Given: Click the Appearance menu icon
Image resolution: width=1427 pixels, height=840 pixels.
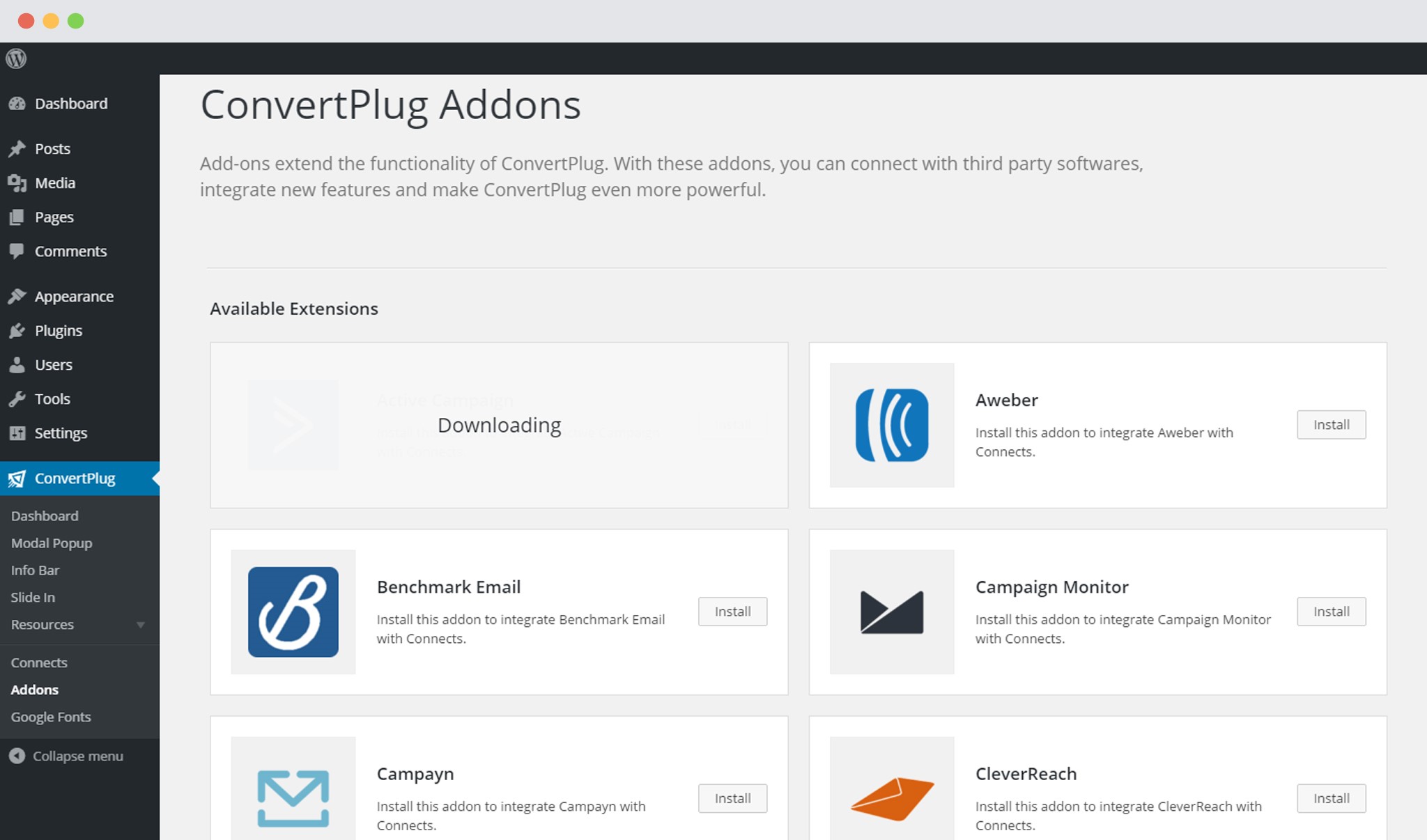Looking at the screenshot, I should [18, 295].
